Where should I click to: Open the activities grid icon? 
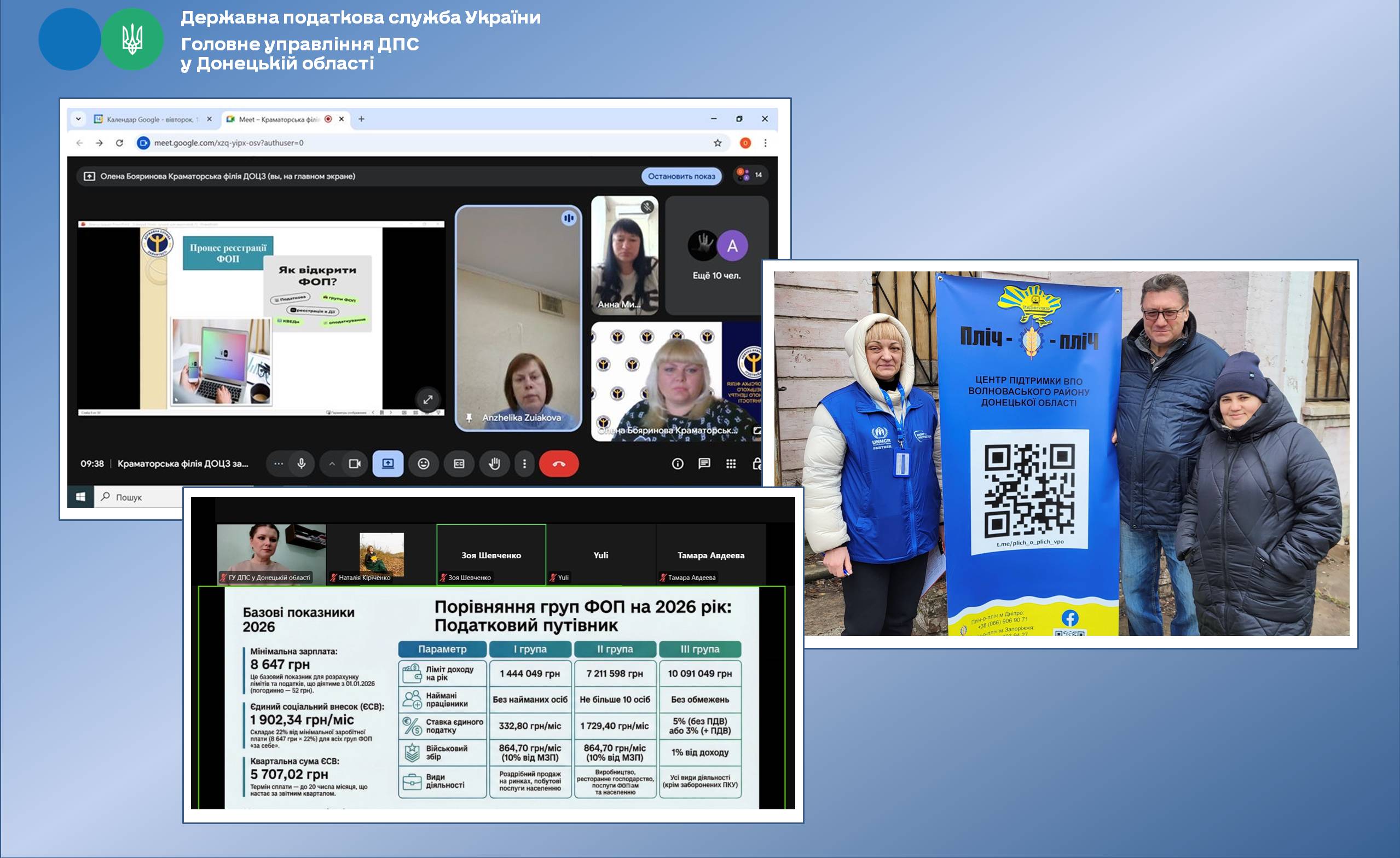731,463
